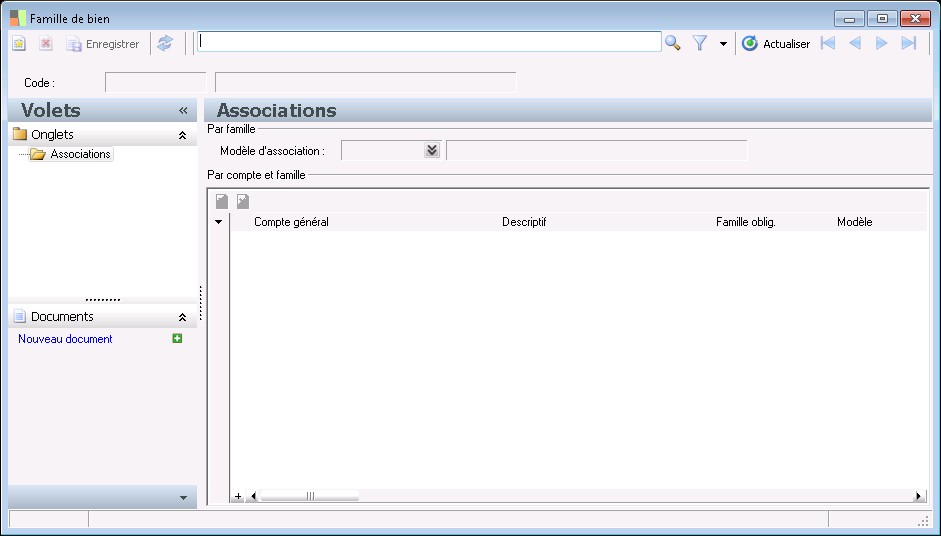Click the Actualiser button
Viewport: 941px width, 536px height.
tap(775, 44)
